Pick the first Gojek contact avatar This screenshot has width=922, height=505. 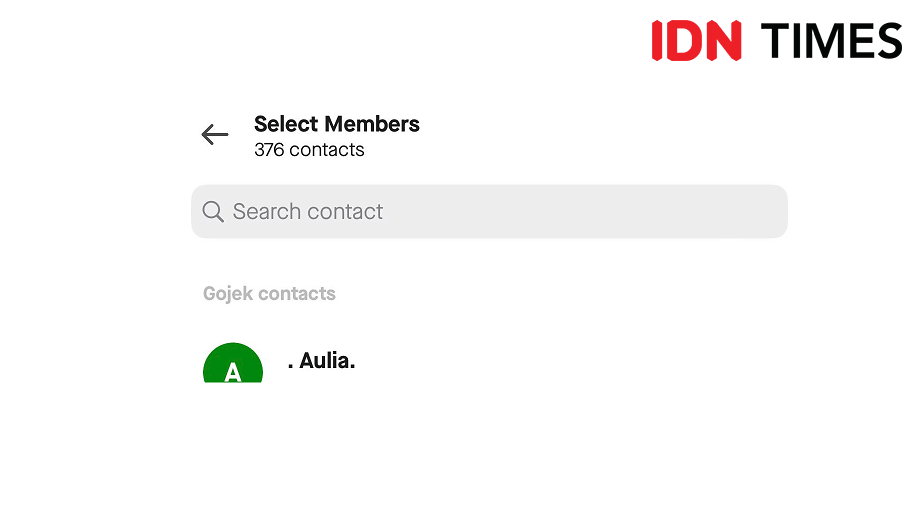[233, 365]
